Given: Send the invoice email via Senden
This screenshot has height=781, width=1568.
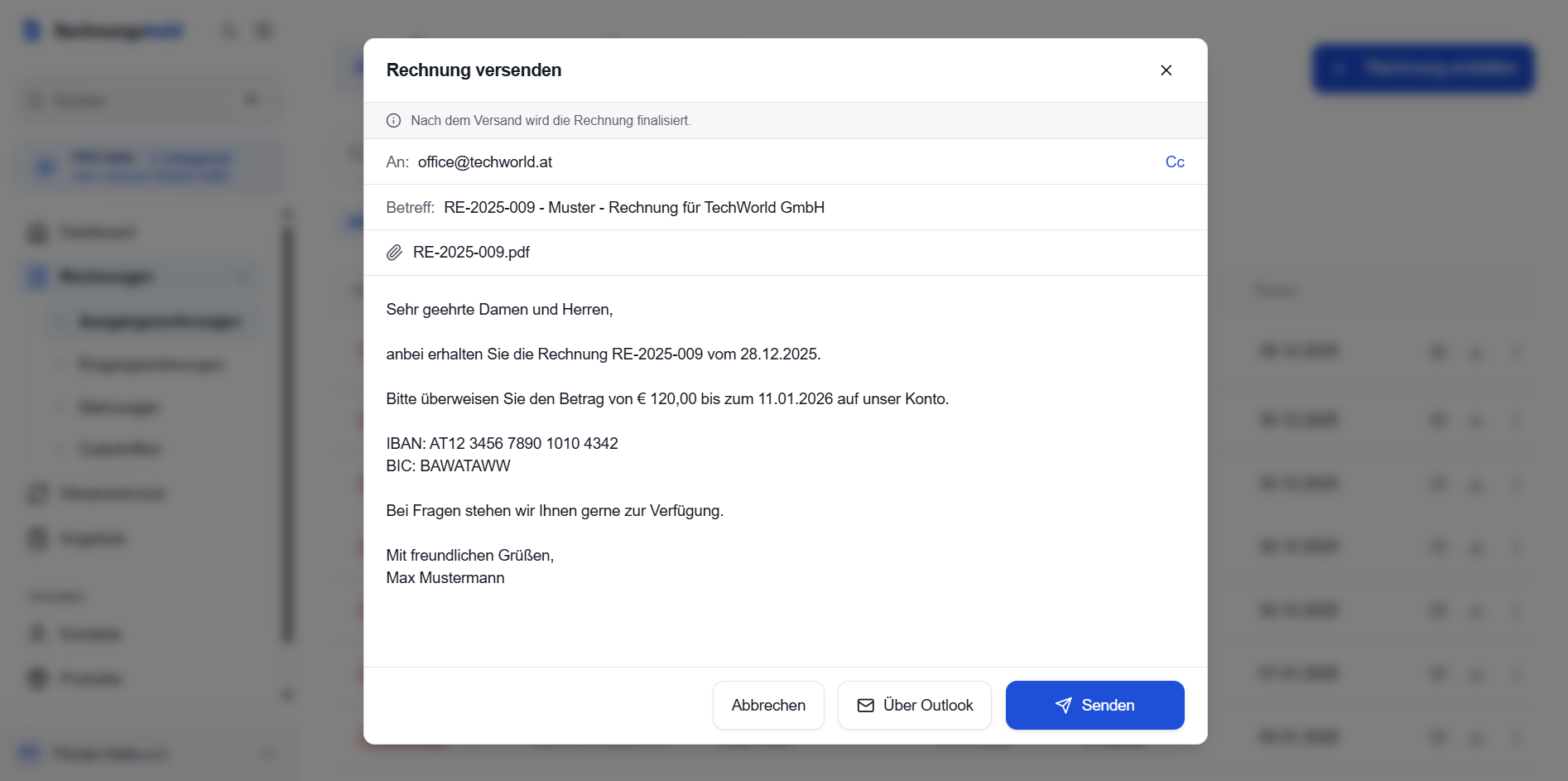Looking at the screenshot, I should pyautogui.click(x=1094, y=705).
